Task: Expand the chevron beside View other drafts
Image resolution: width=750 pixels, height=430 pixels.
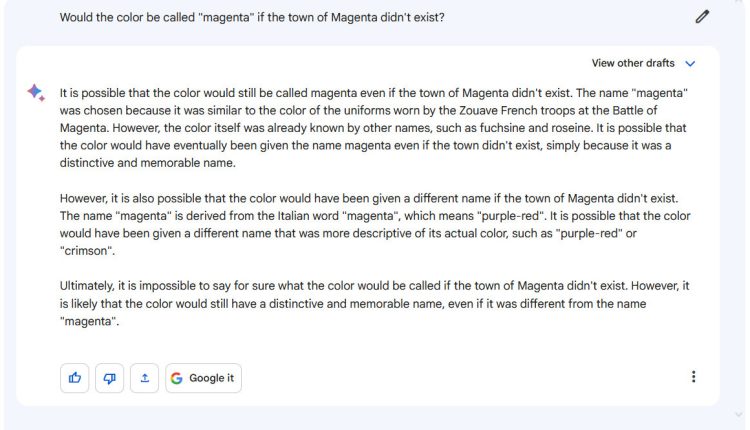Action: 690,64
